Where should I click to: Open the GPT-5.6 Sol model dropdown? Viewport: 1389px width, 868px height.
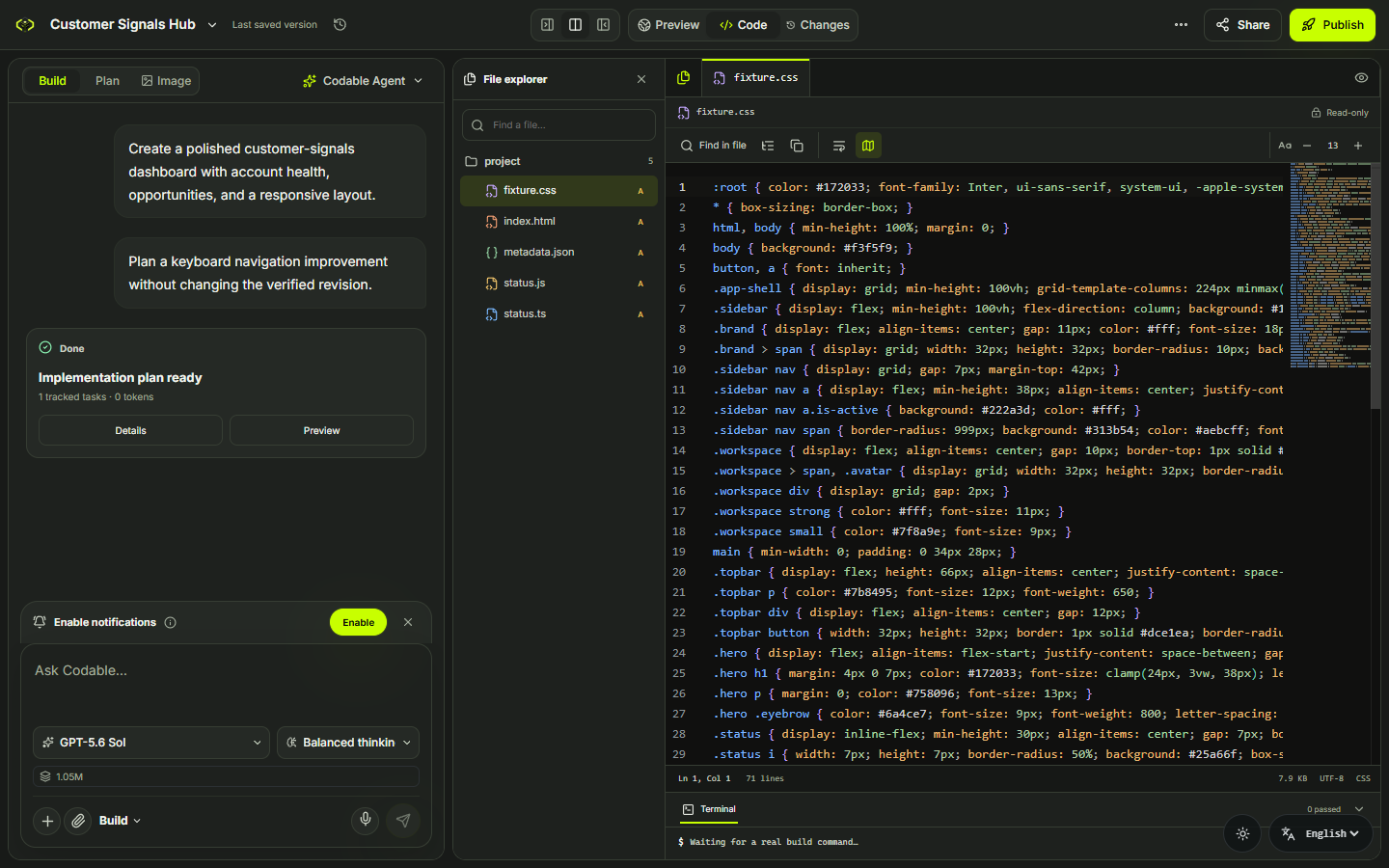click(151, 743)
